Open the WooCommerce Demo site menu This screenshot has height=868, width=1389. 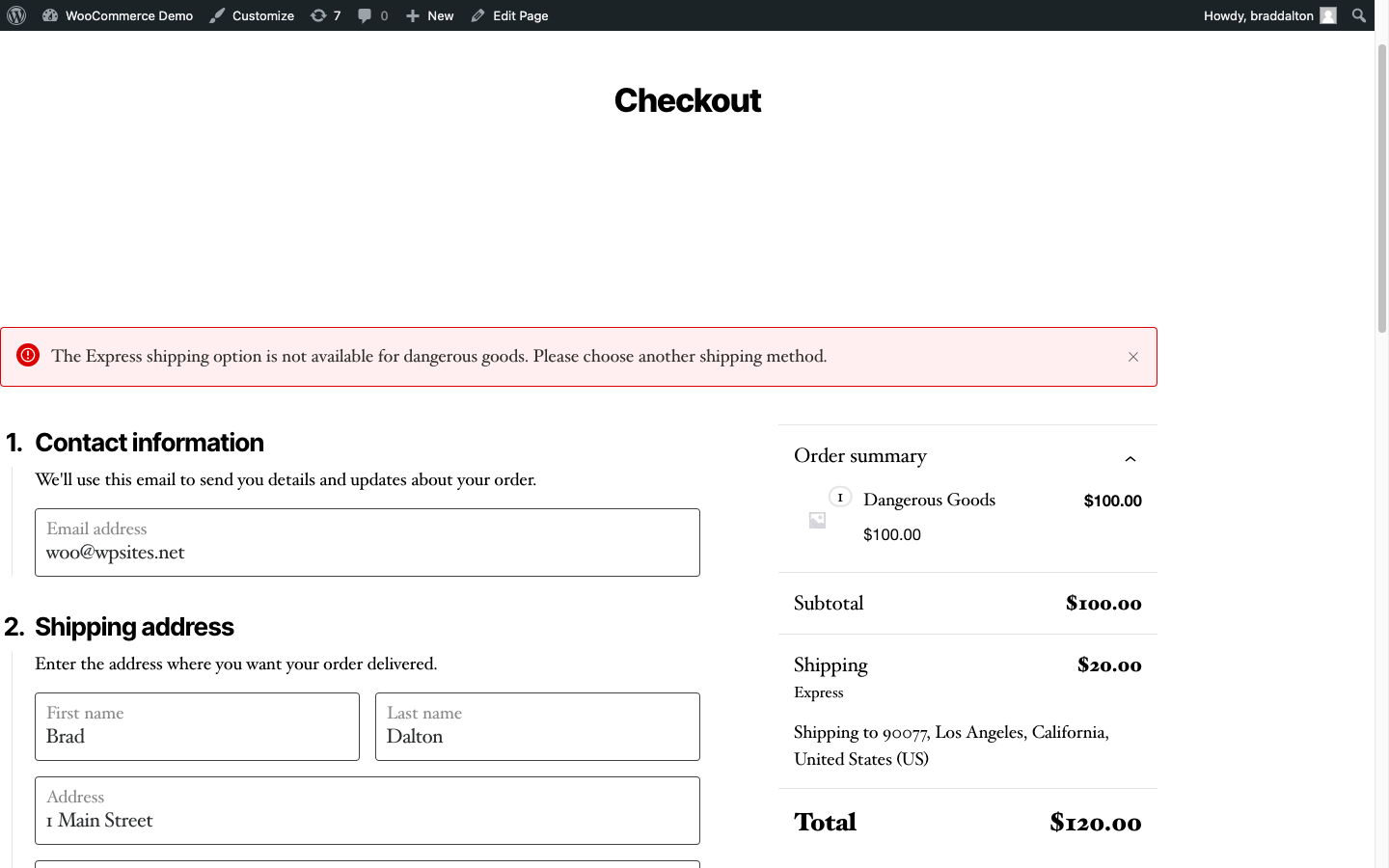118,15
